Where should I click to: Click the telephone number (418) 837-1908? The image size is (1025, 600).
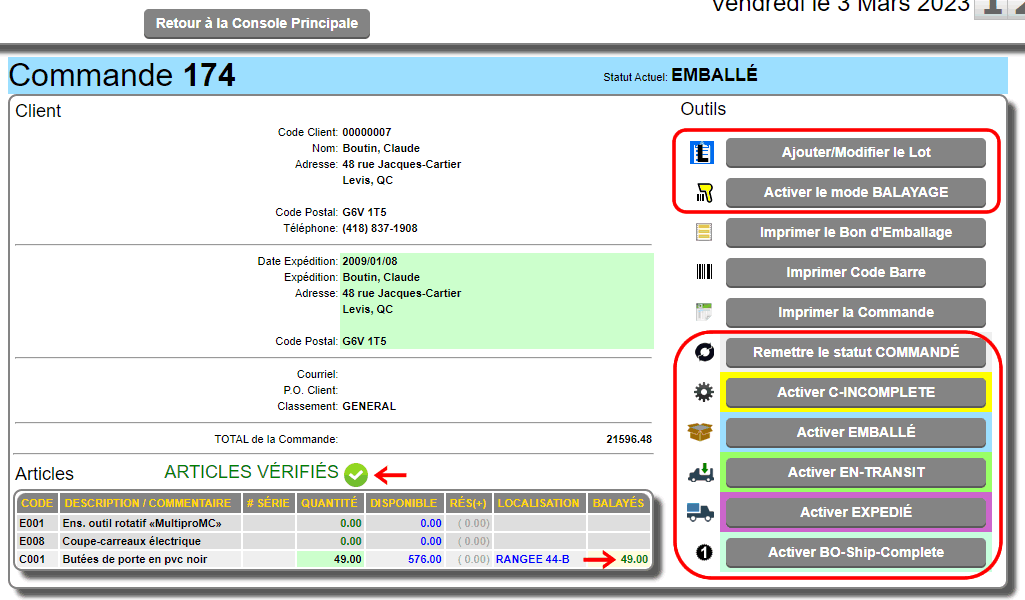[380, 229]
